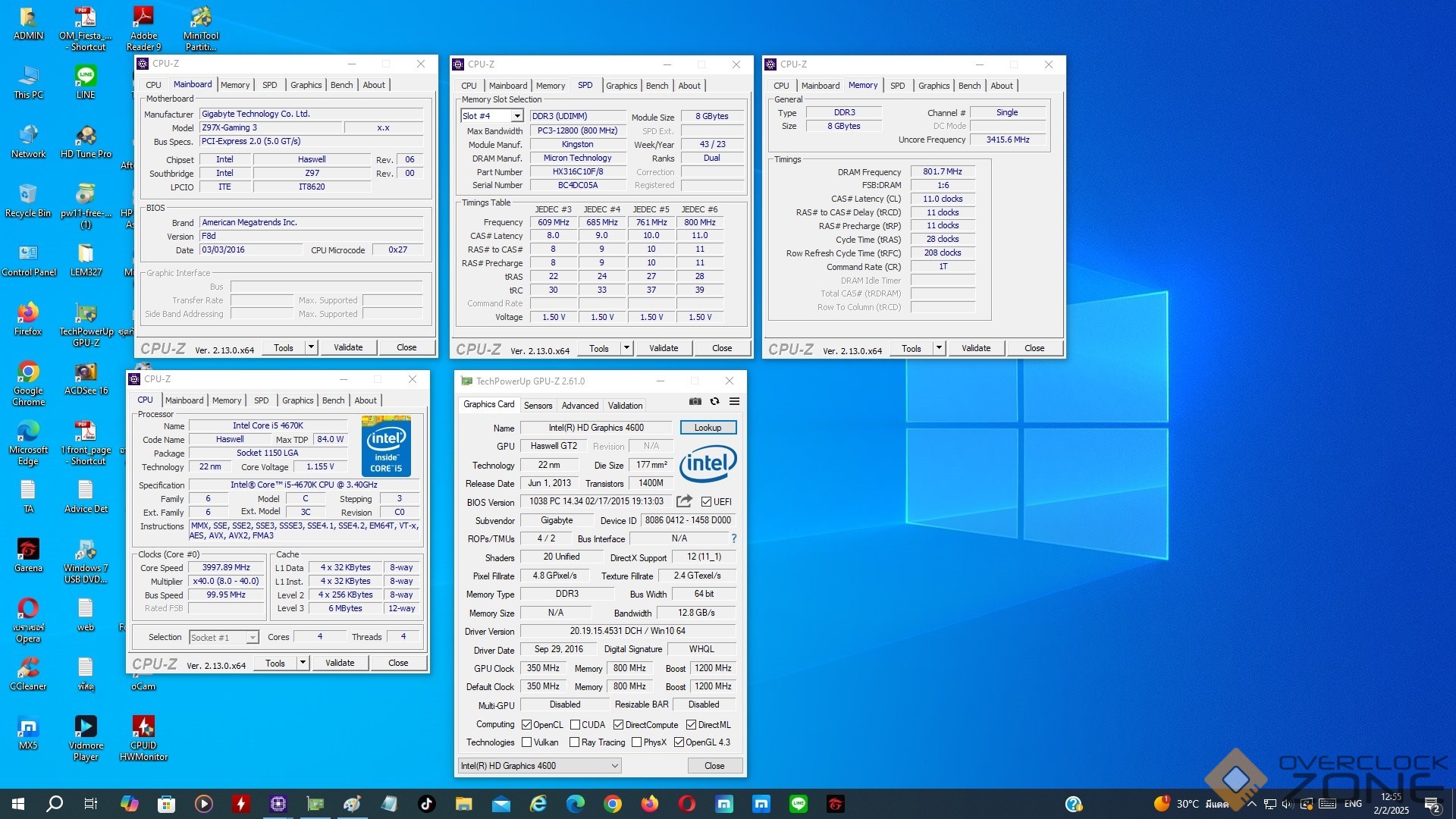Select the TechPowerUp GPU-Z desktop icon
Screen dimensions: 1456x819
[86, 325]
